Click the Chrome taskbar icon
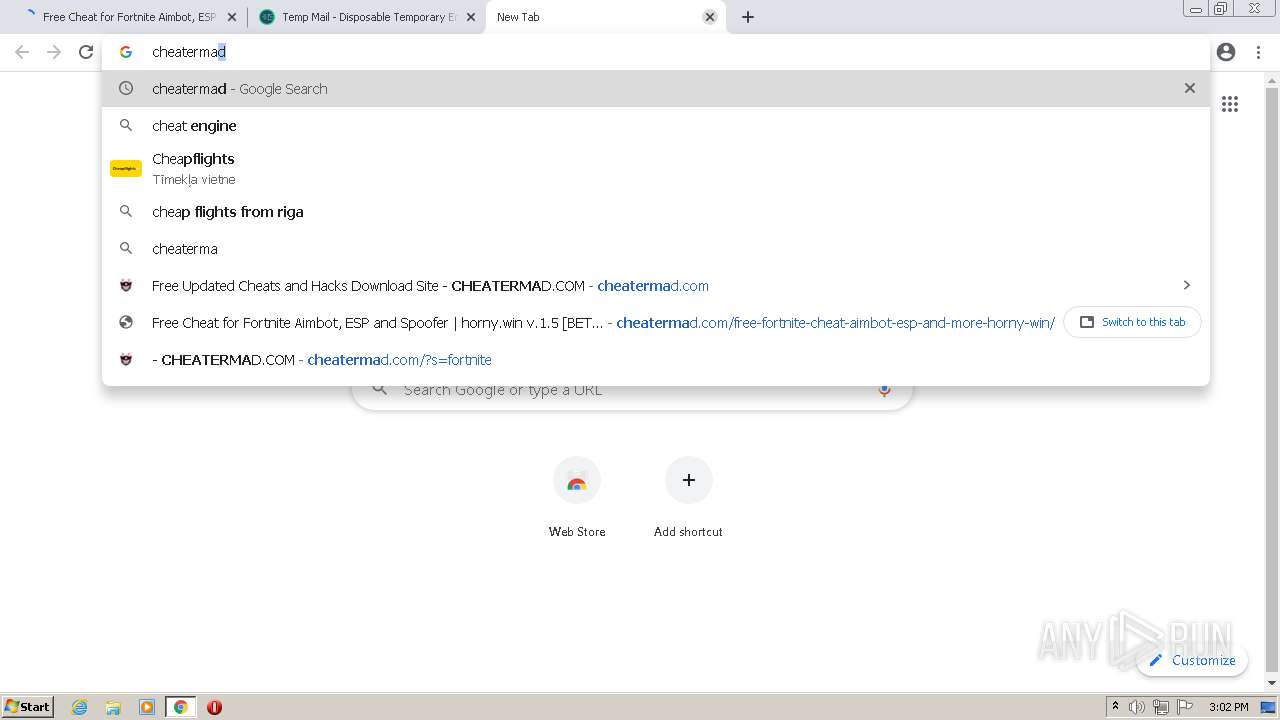Image resolution: width=1280 pixels, height=720 pixels. coord(180,707)
